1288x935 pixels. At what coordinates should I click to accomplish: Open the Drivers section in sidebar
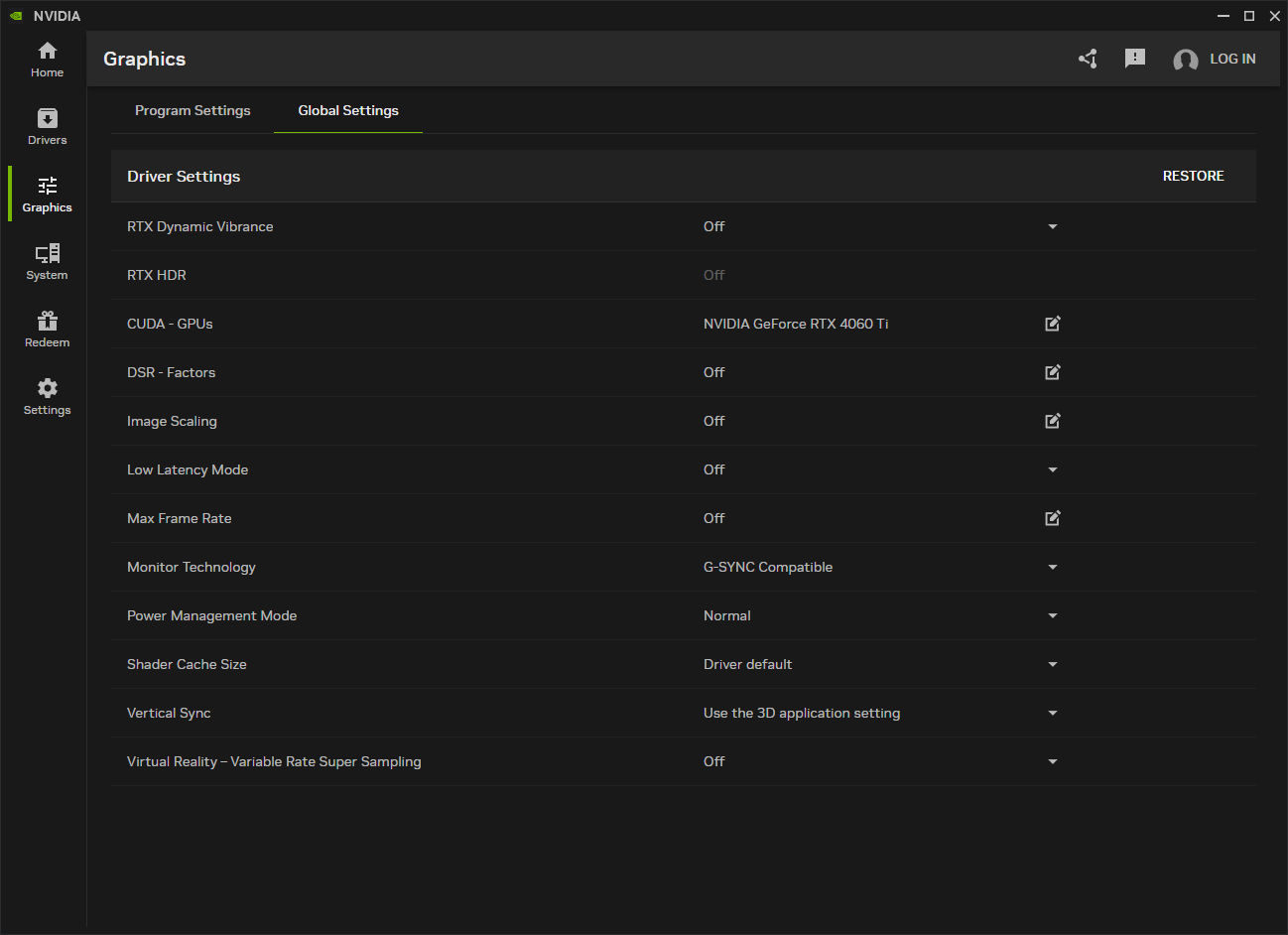(46, 125)
